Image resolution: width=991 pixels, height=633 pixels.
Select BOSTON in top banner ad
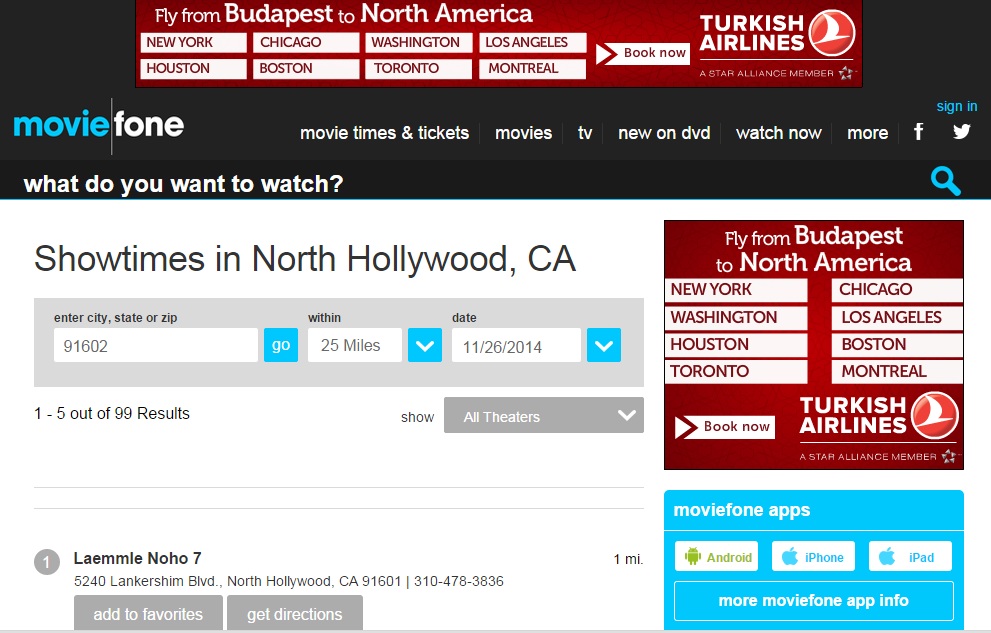click(307, 68)
